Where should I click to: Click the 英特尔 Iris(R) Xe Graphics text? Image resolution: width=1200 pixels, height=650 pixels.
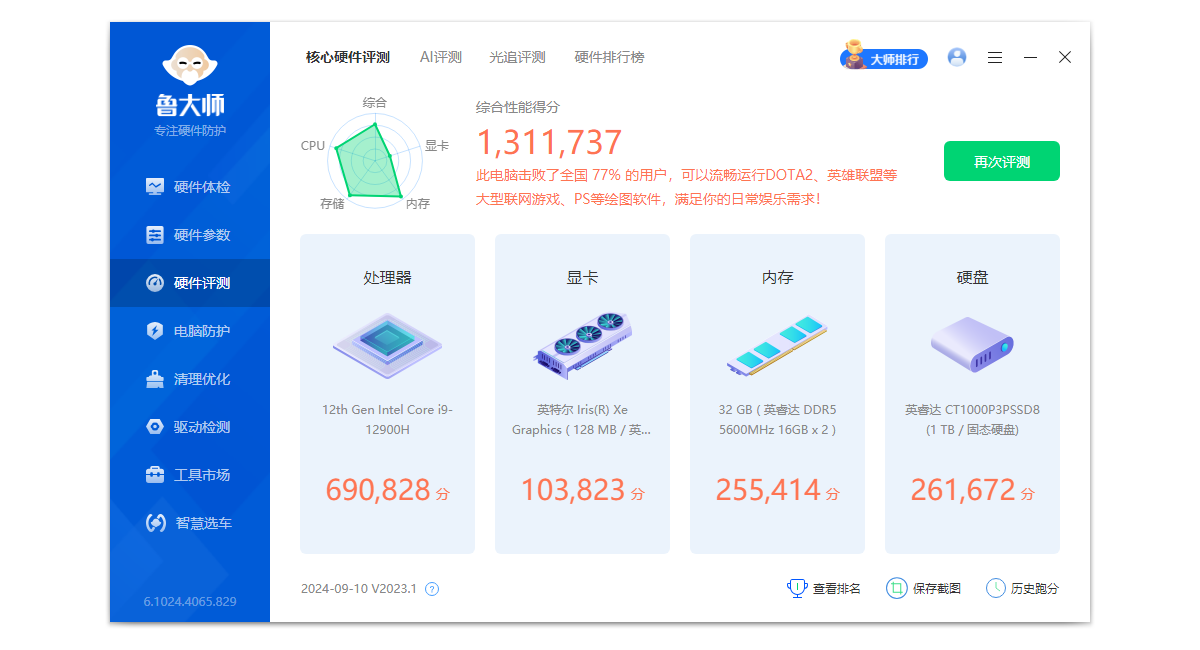[582, 420]
